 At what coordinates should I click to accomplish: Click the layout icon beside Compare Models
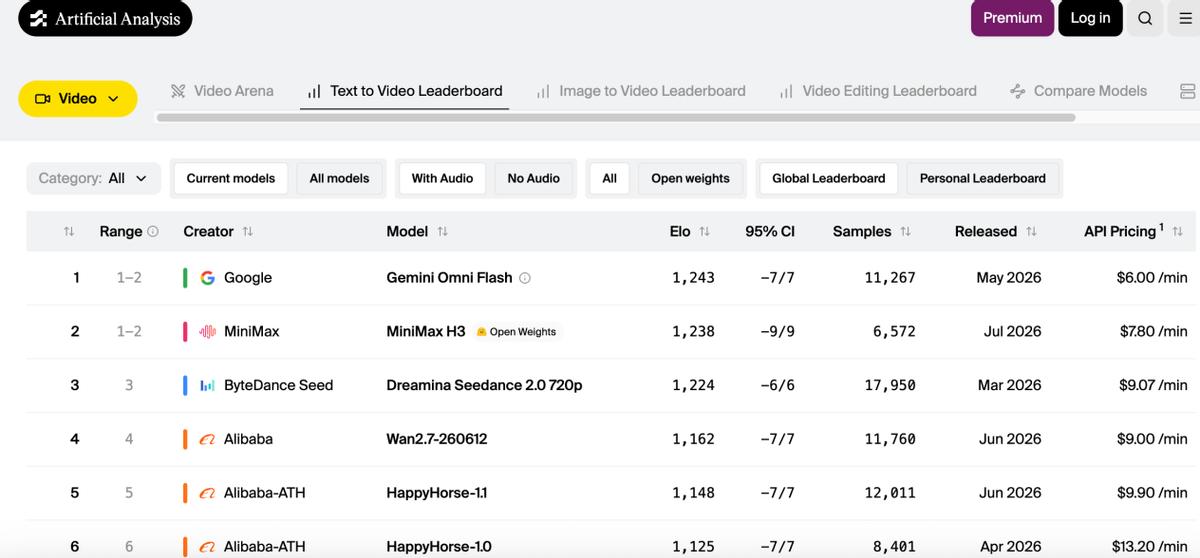[1188, 91]
